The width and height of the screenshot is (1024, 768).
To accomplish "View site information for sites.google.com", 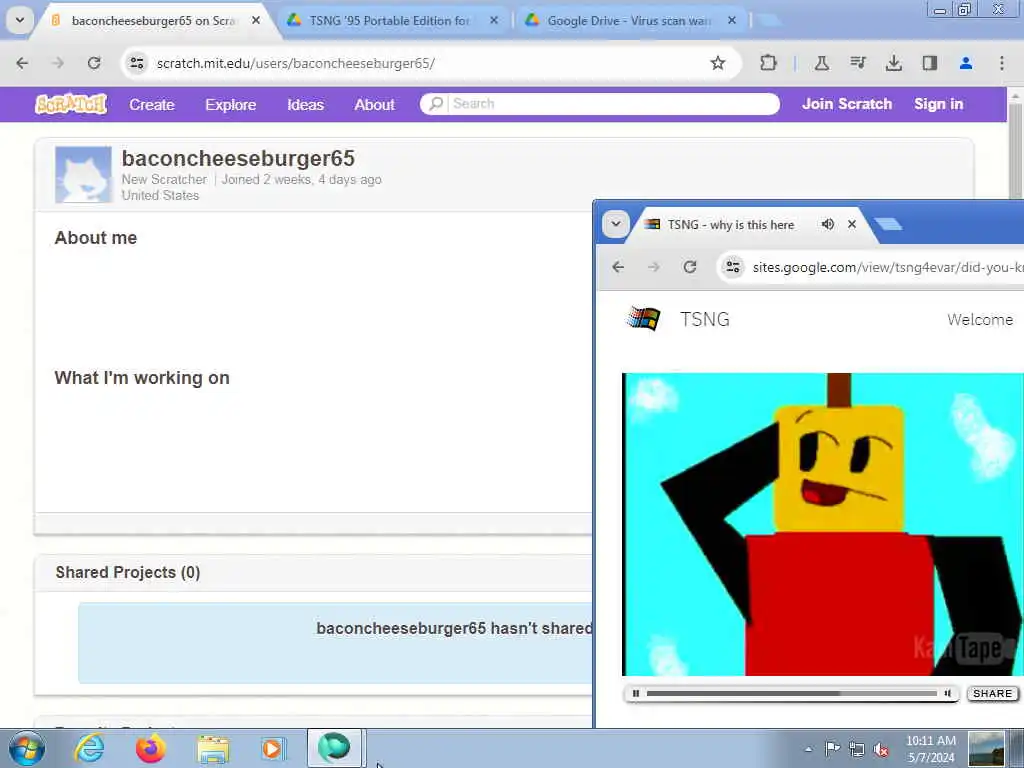I will 733,267.
